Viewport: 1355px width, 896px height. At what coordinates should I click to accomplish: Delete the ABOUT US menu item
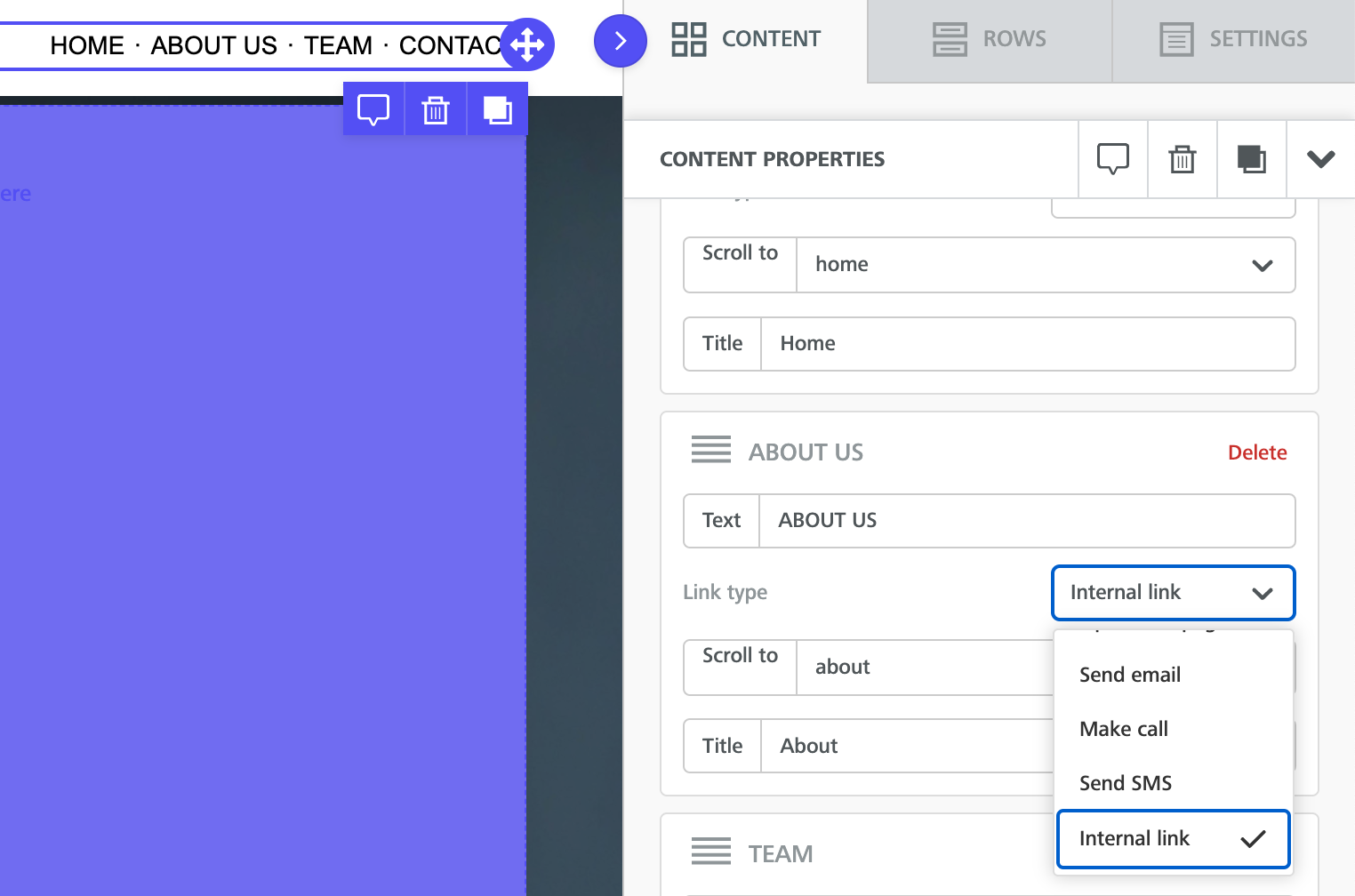point(1257,452)
